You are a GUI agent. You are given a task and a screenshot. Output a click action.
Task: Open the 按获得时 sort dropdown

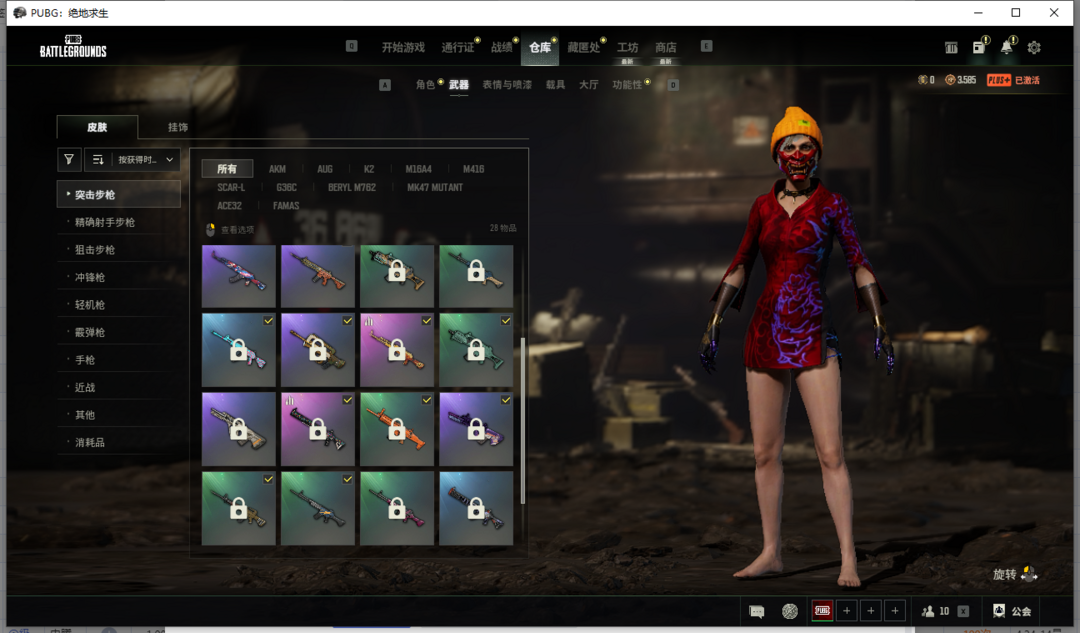[145, 159]
